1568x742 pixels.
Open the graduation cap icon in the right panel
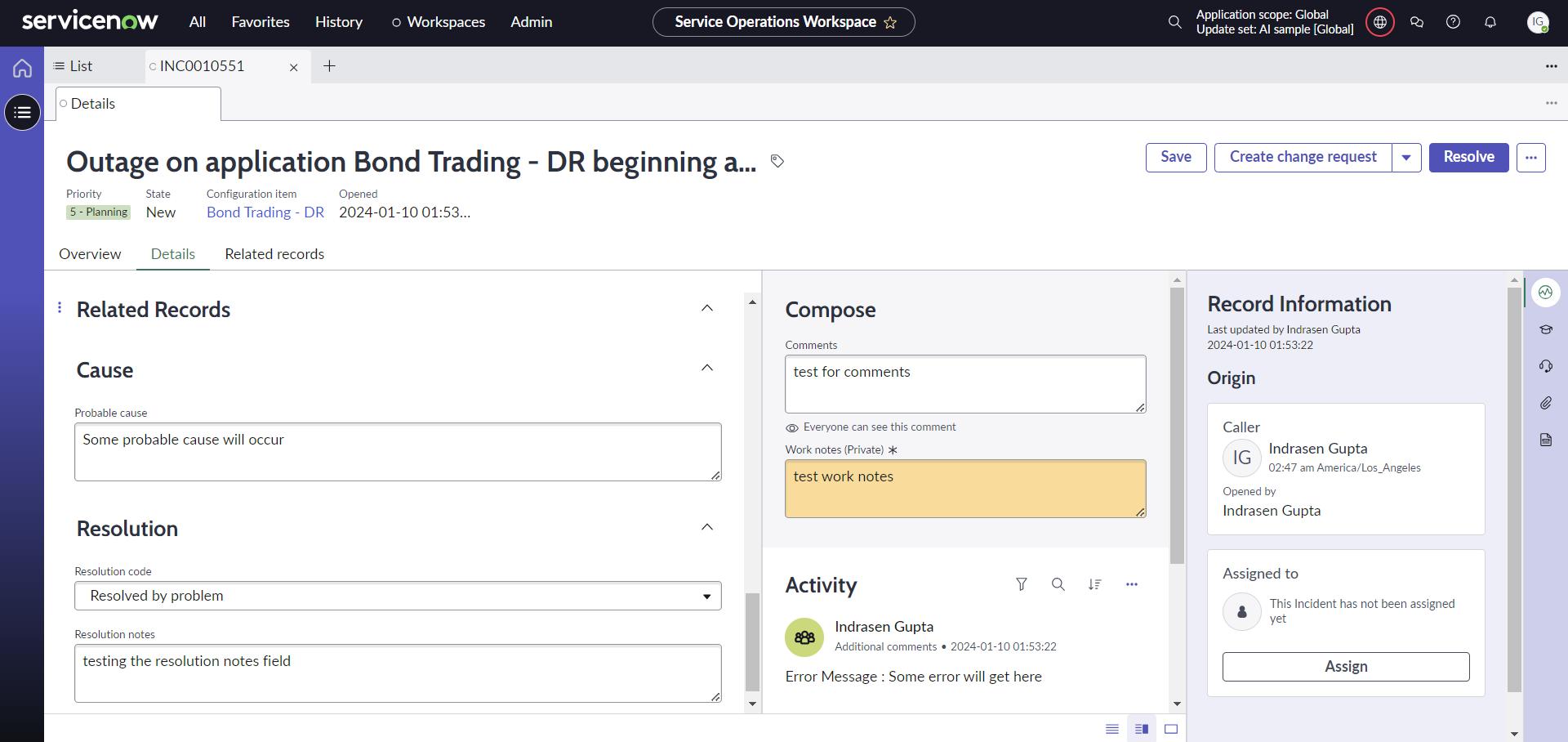click(x=1545, y=329)
